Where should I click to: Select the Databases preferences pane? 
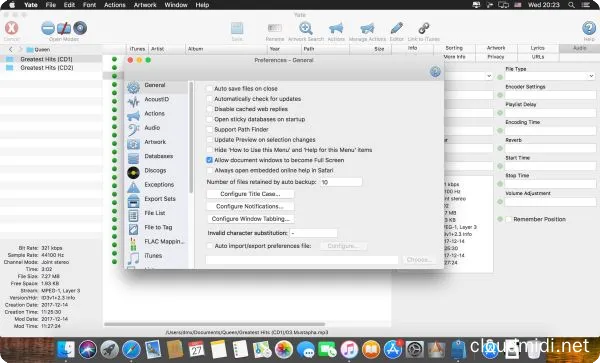pyautogui.click(x=156, y=157)
